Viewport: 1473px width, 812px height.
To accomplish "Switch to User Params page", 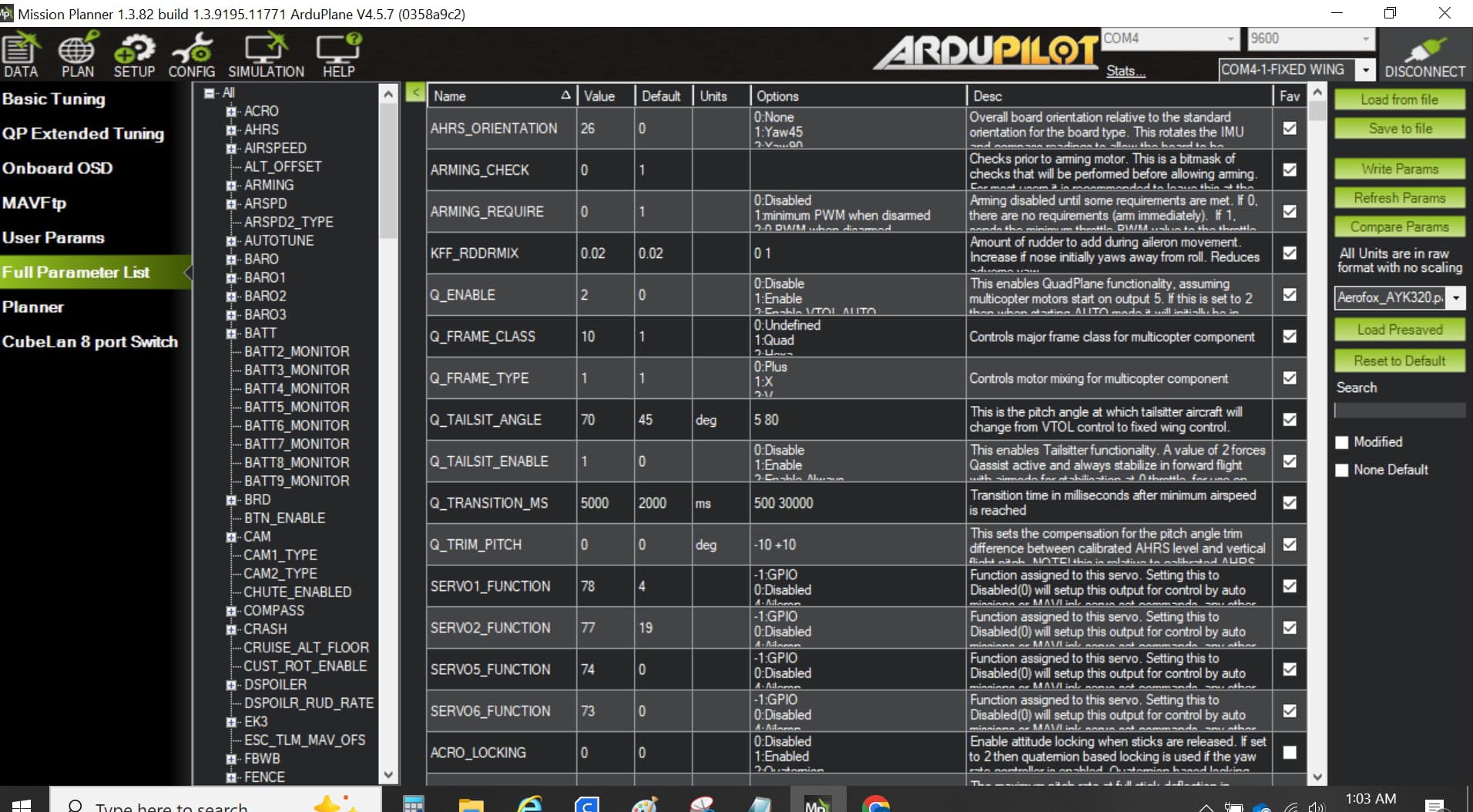I will click(53, 237).
